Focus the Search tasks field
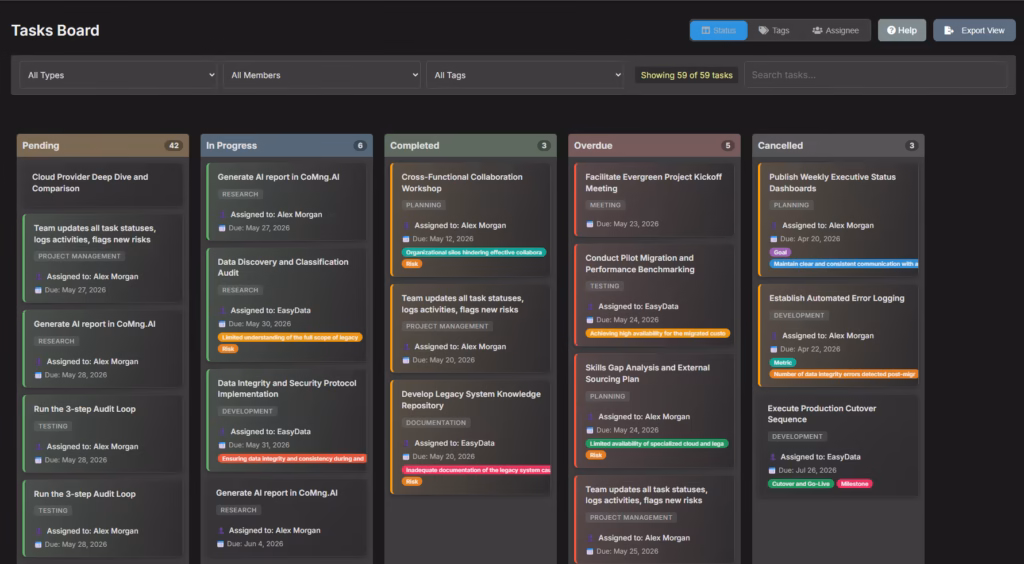The image size is (1024, 564). pos(876,75)
